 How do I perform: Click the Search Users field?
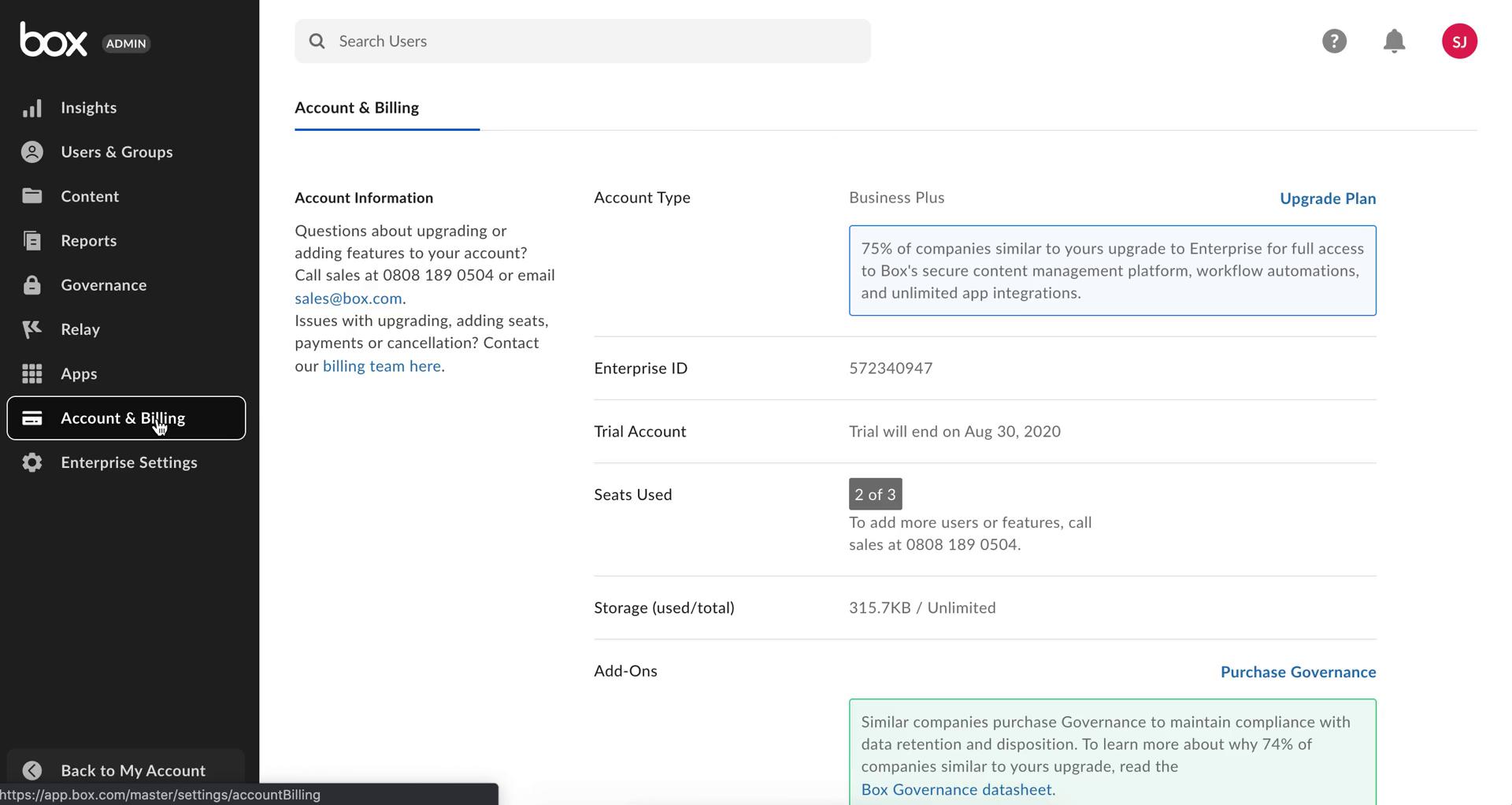pyautogui.click(x=583, y=41)
